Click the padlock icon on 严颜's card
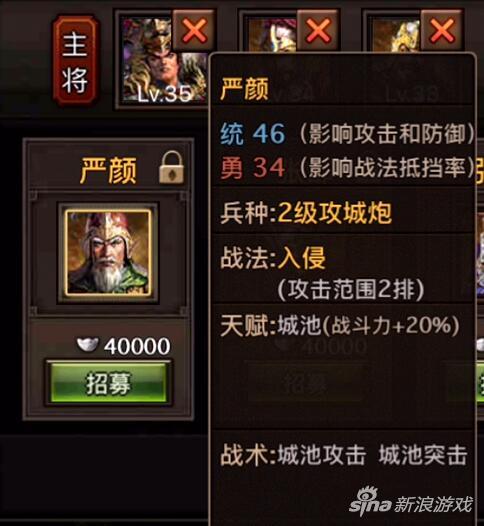Viewport: 484px width, 526px height. click(x=171, y=167)
